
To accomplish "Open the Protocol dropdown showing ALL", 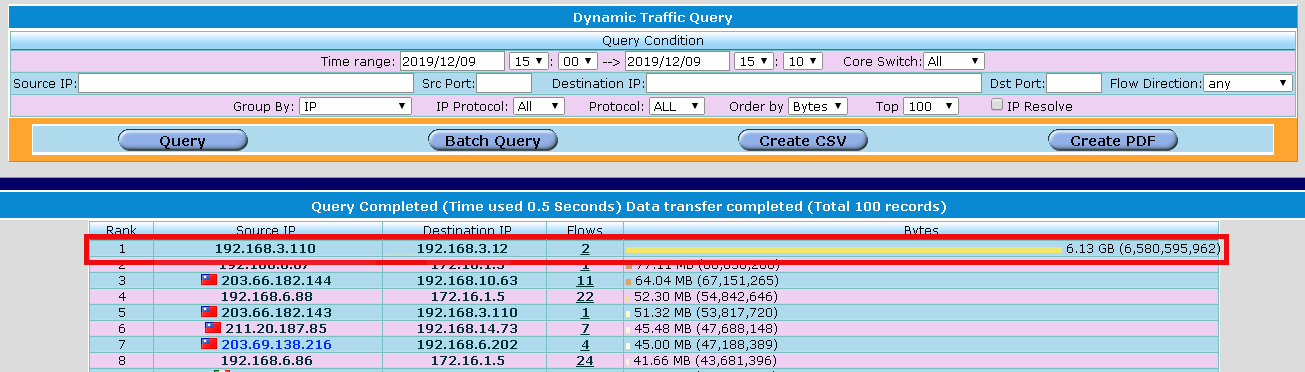I will pos(677,105).
